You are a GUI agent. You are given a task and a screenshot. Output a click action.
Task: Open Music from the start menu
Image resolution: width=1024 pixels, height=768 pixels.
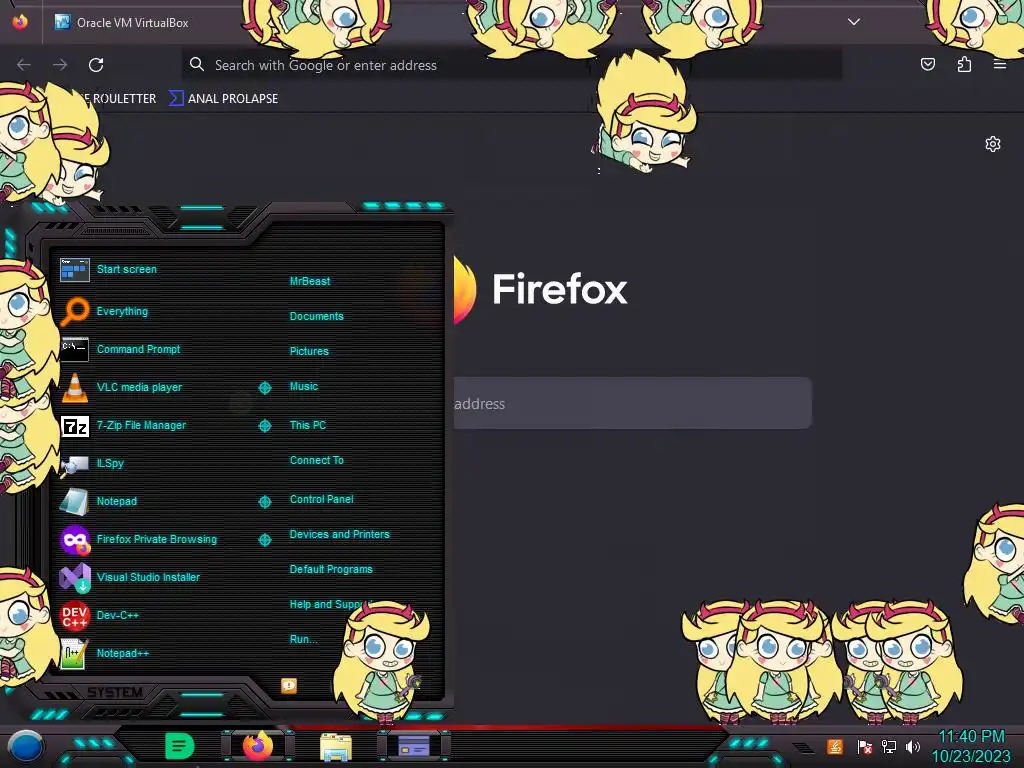[x=304, y=387]
